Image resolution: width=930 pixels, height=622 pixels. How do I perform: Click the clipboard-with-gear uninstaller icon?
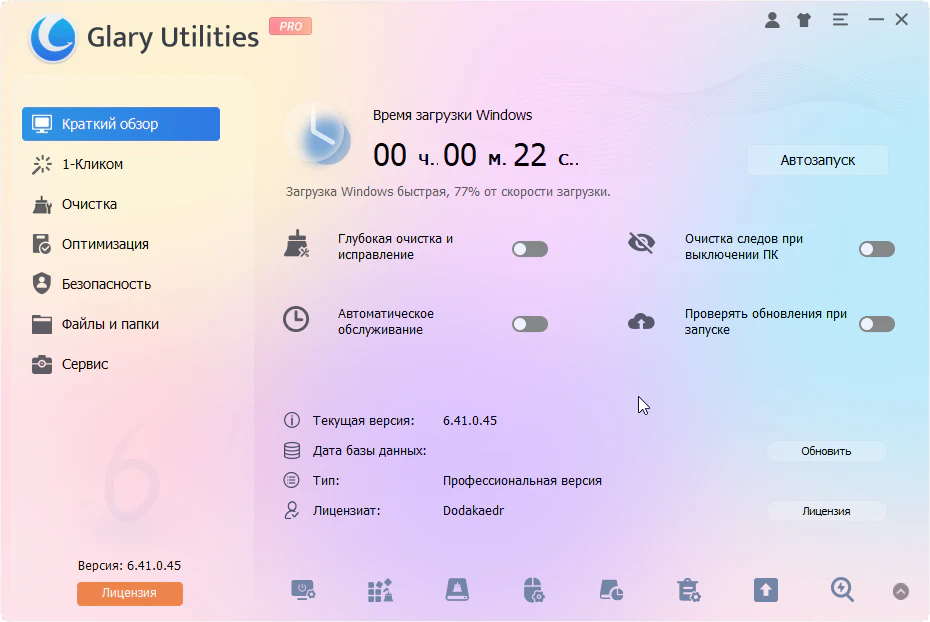tap(688, 590)
